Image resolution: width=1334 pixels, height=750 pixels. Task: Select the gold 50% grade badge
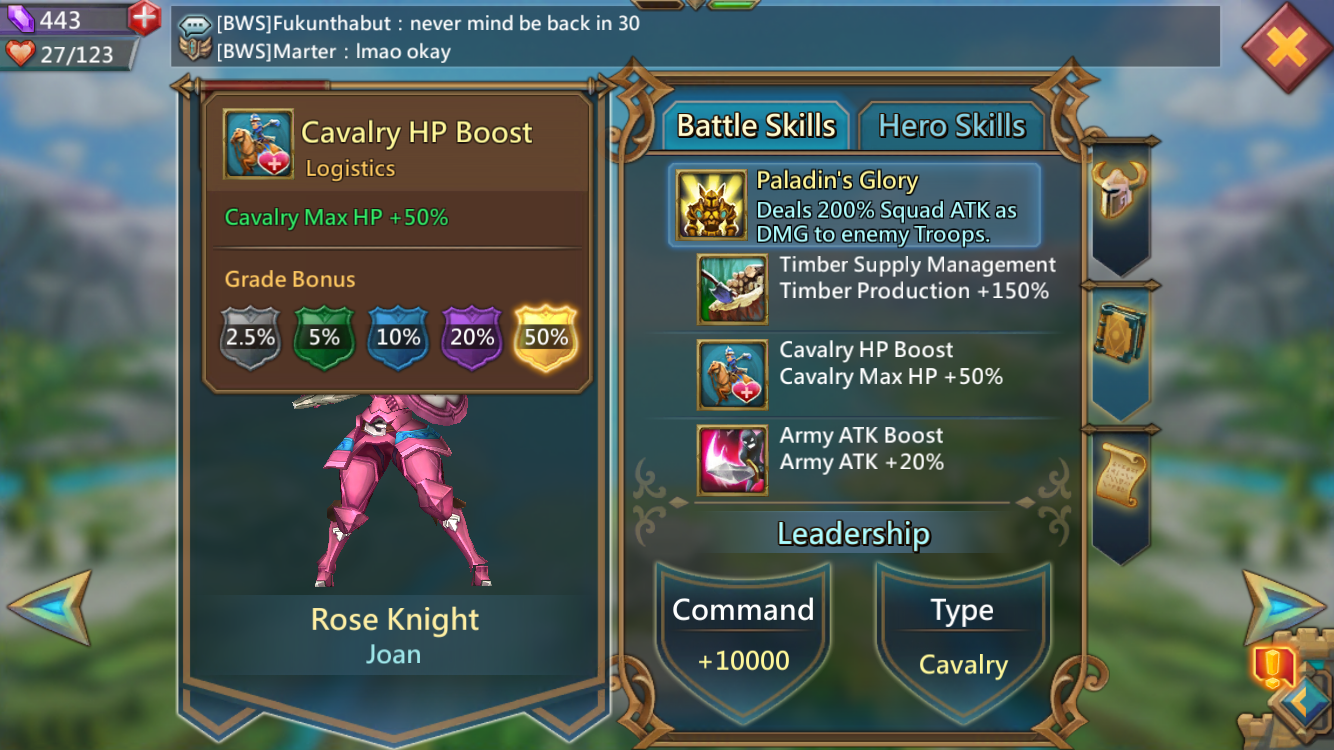pos(546,338)
